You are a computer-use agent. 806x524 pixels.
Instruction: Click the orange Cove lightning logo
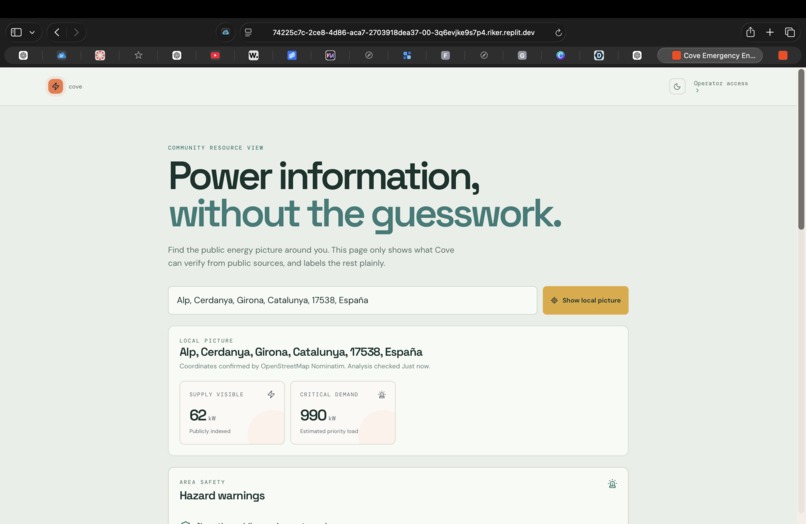tap(56, 86)
